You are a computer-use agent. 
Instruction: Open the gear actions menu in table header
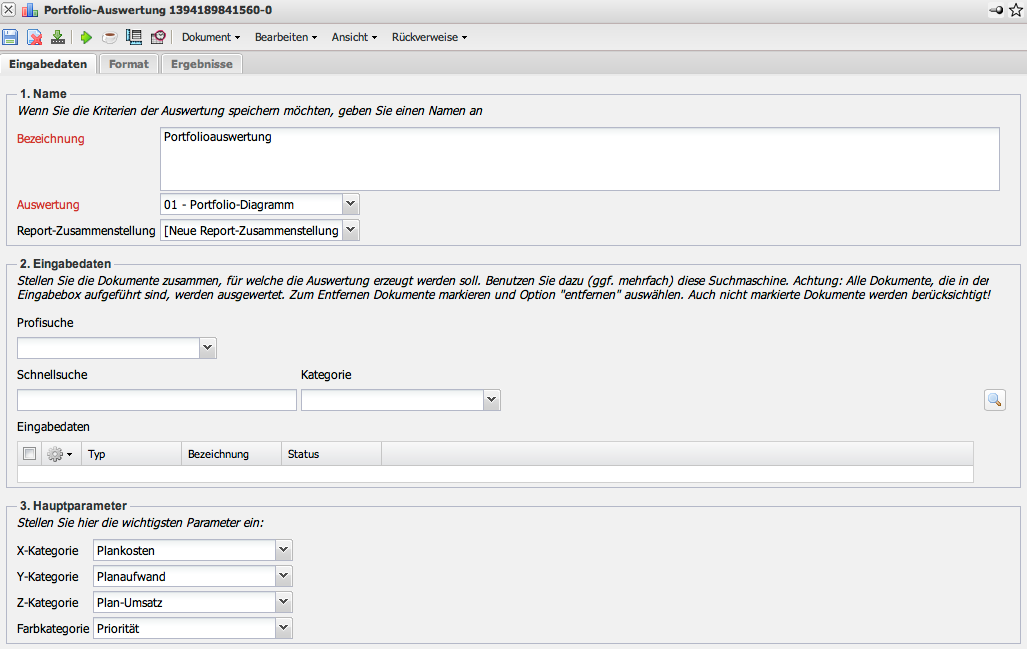click(59, 454)
